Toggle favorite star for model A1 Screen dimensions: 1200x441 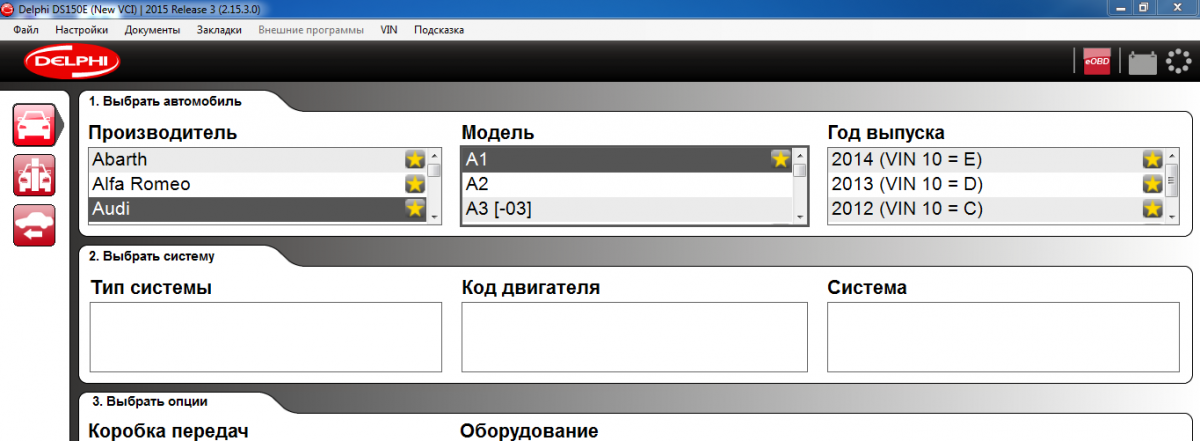[x=781, y=159]
